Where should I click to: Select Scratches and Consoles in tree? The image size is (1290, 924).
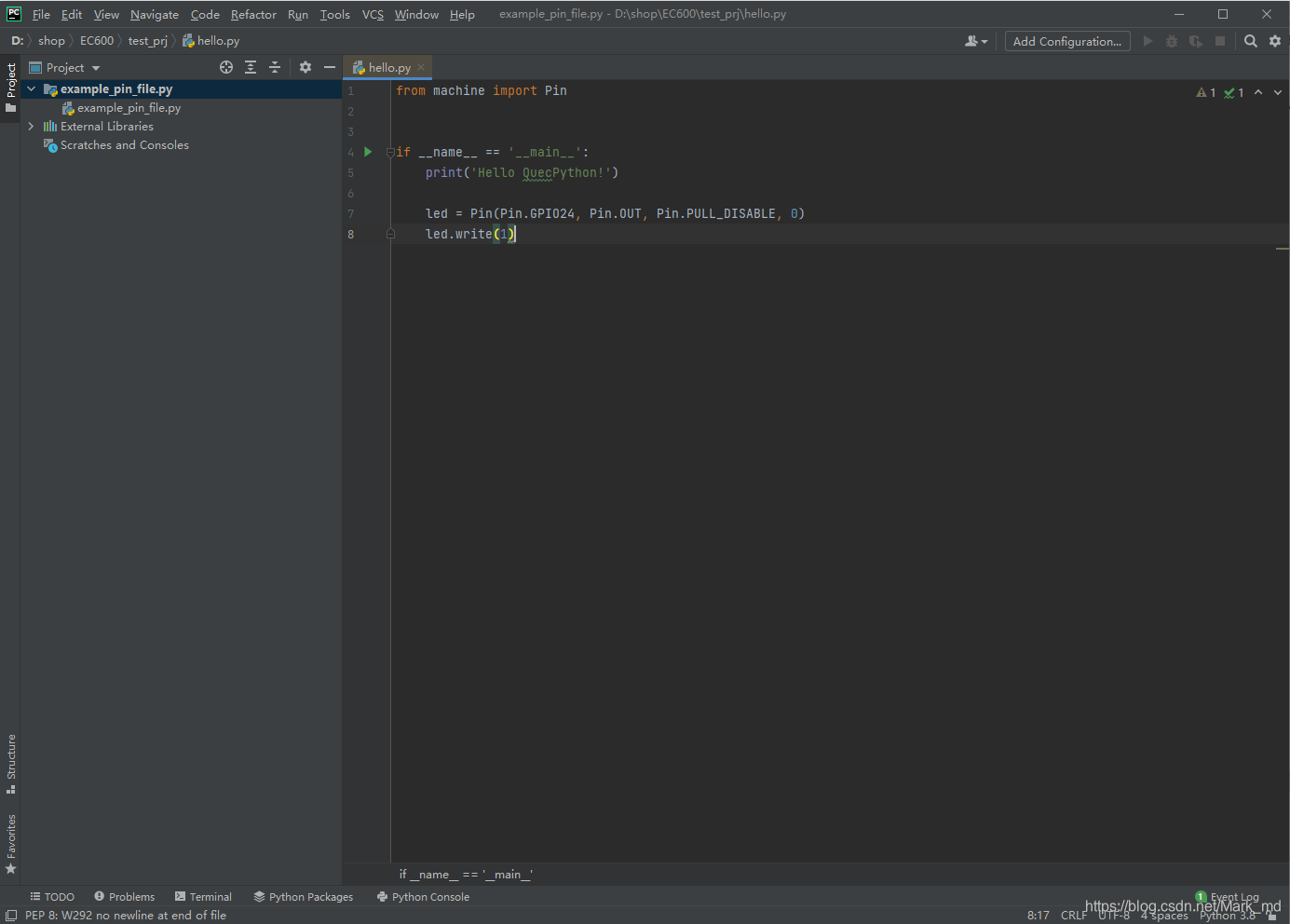point(124,145)
